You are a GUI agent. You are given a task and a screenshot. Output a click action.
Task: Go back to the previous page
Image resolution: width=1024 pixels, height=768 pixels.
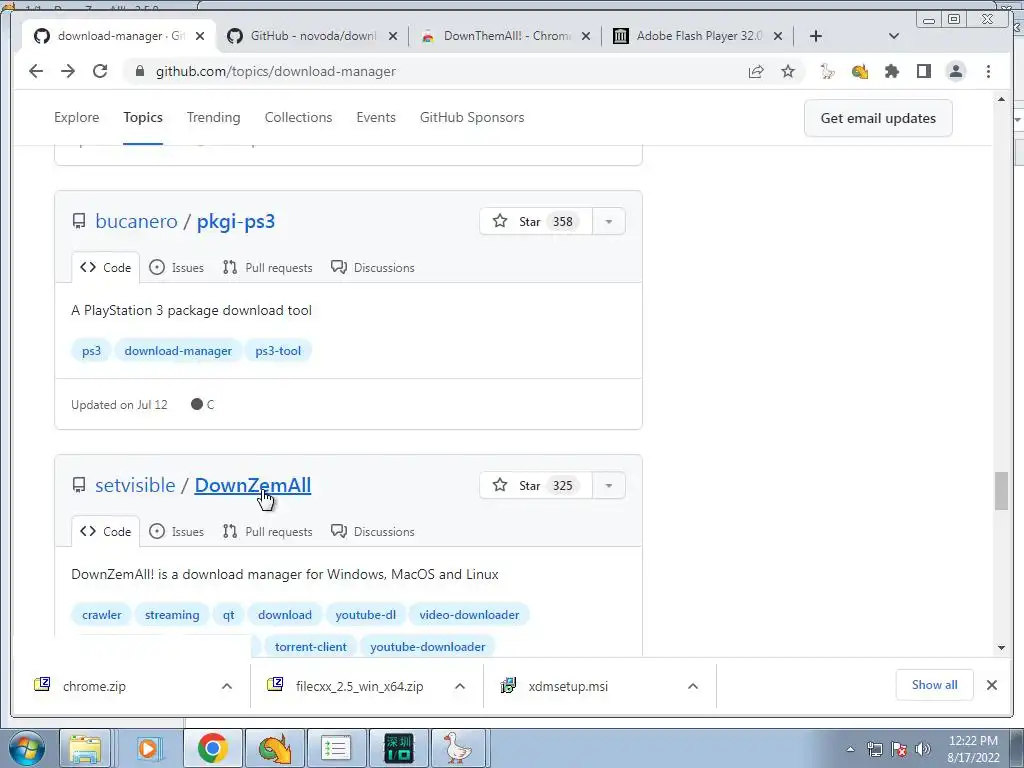[36, 71]
